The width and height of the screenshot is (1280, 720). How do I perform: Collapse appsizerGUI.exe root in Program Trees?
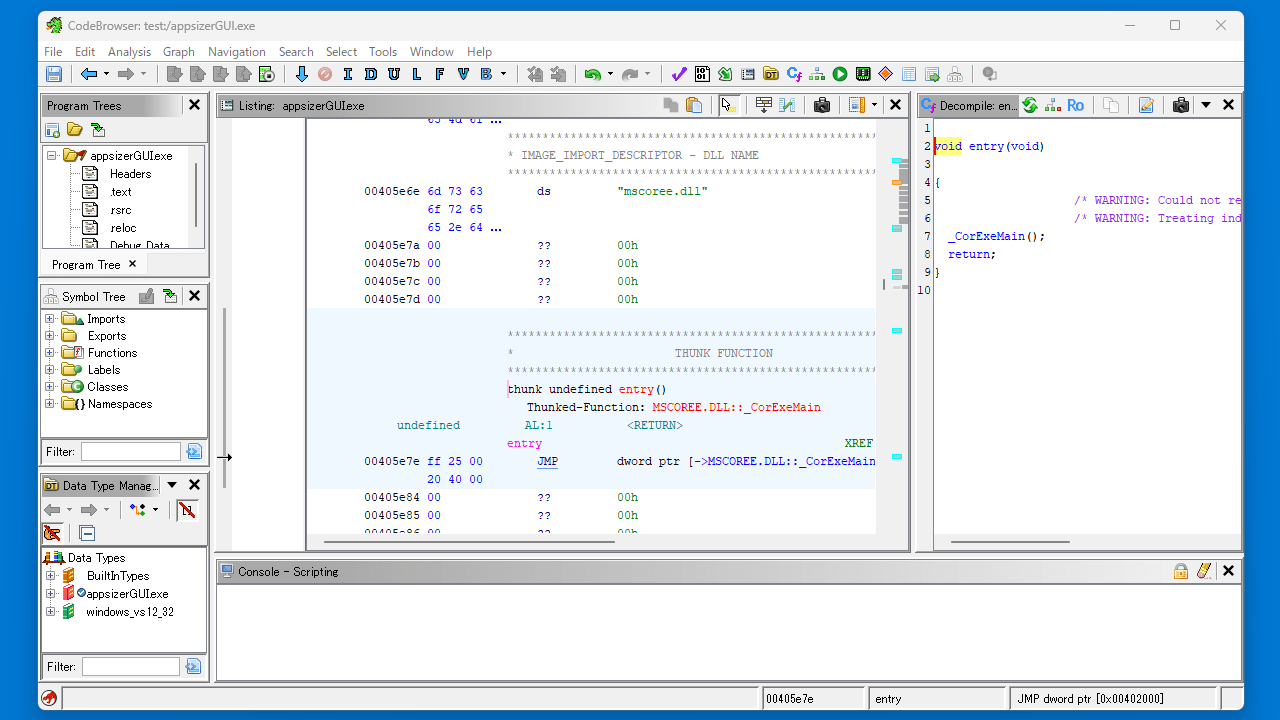pyautogui.click(x=51, y=156)
